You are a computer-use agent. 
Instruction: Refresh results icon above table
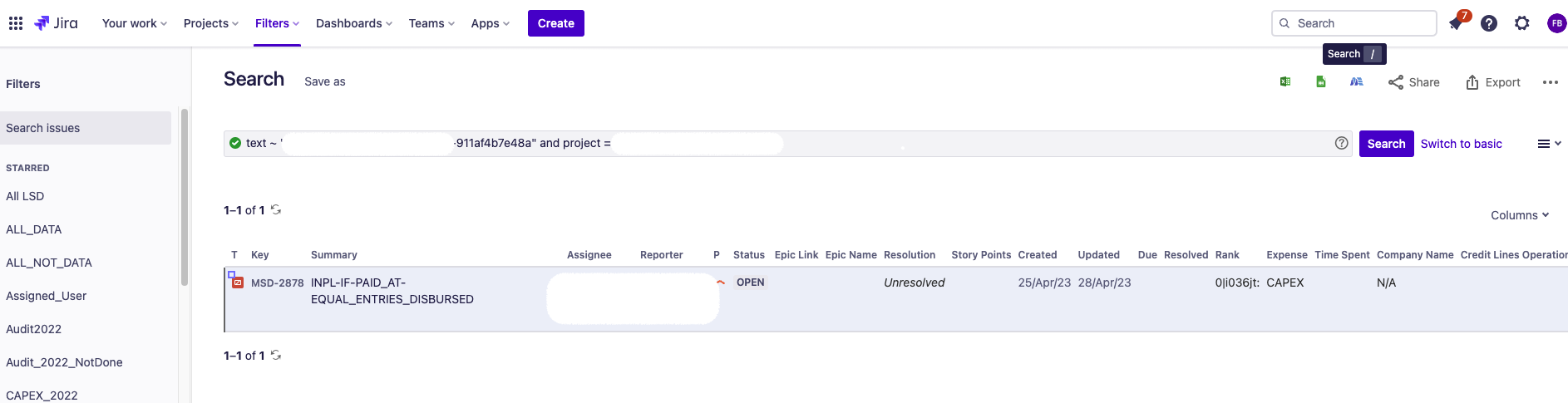(x=276, y=209)
